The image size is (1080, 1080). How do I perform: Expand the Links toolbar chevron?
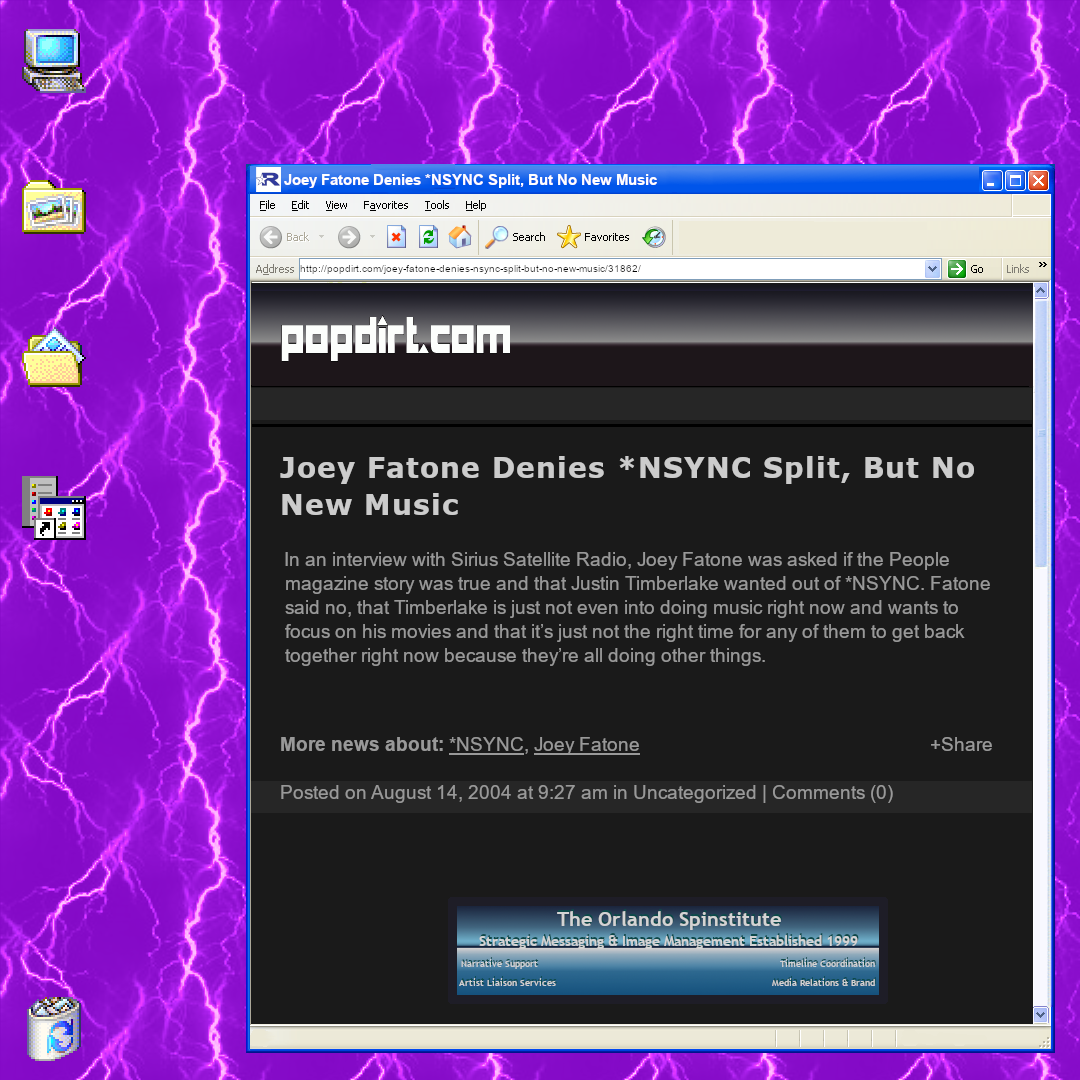click(x=1043, y=266)
